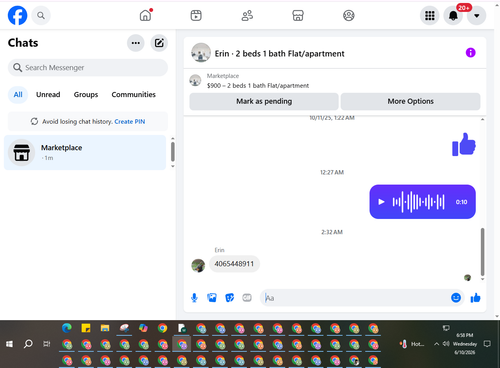Open the Marketplace storefront icon in top bar
This screenshot has height=368, width=500.
pyautogui.click(x=298, y=15)
